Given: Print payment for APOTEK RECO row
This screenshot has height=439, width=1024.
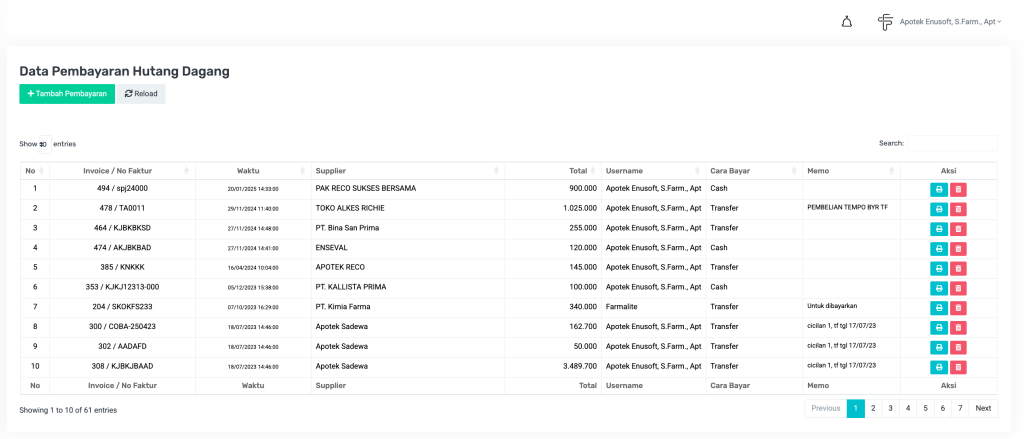Looking at the screenshot, I should [x=939, y=268].
